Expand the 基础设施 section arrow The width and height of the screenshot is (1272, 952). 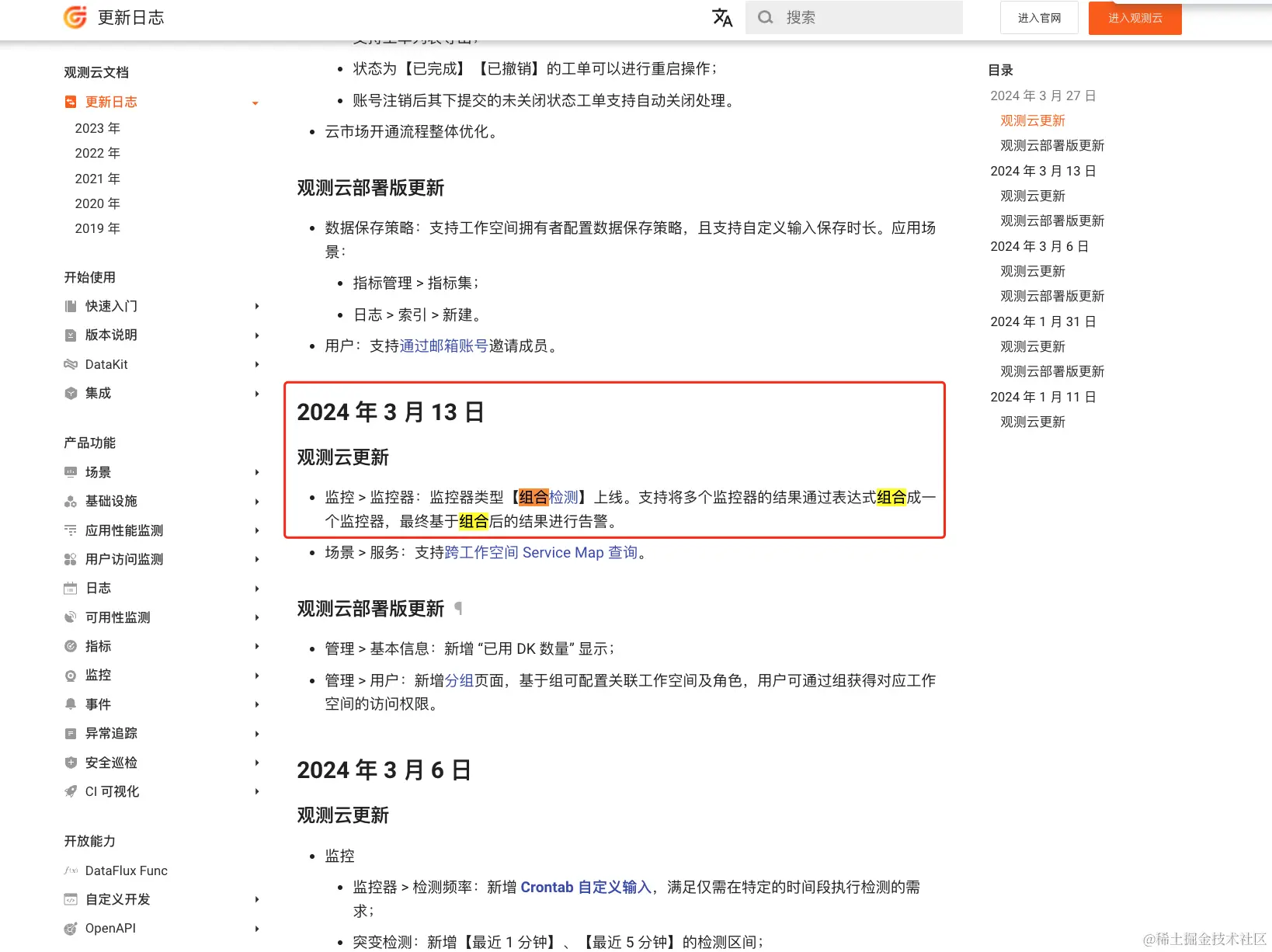[256, 501]
